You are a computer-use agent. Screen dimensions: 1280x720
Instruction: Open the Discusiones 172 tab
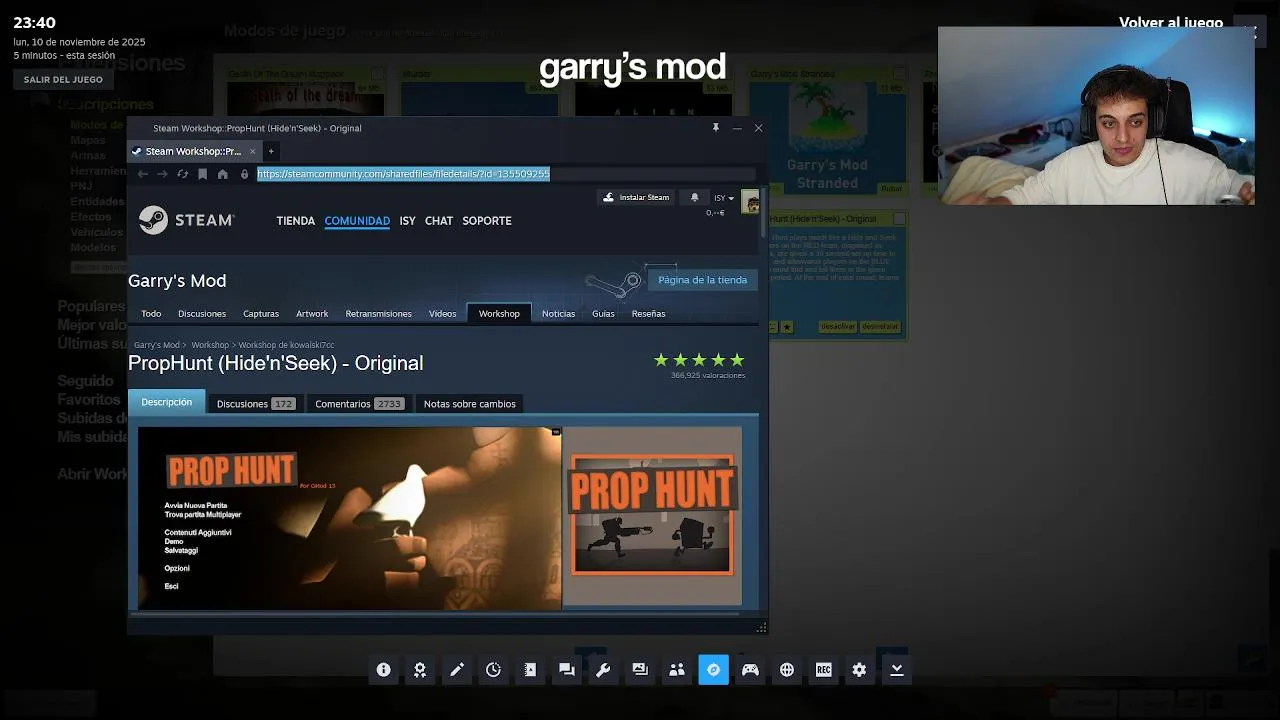(255, 404)
